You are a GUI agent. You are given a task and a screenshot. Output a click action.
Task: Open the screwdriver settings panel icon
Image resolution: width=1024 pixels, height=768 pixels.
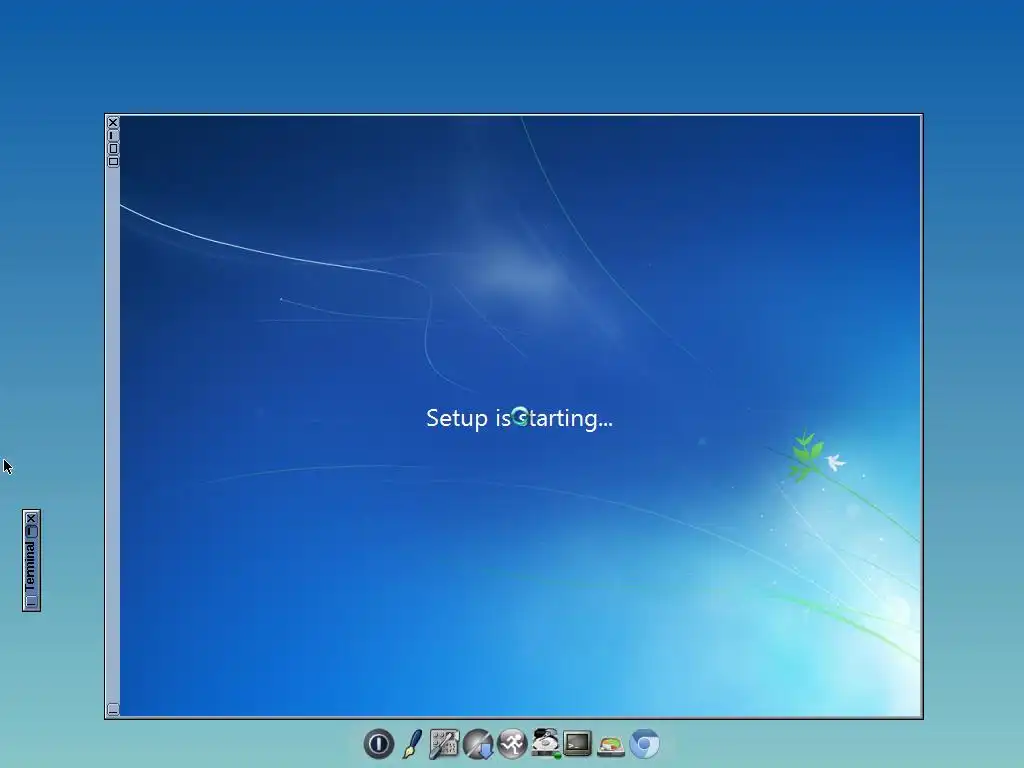(444, 744)
